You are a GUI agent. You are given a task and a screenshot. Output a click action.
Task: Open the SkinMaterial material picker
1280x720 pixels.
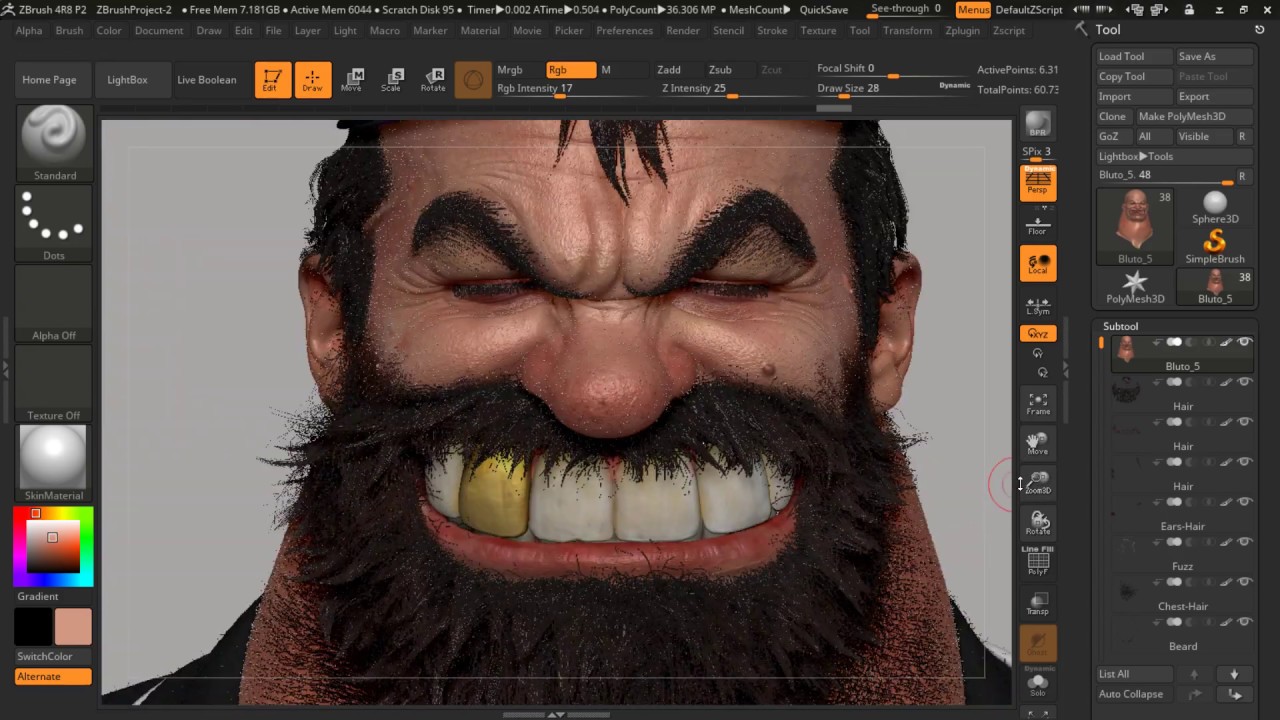pyautogui.click(x=54, y=464)
